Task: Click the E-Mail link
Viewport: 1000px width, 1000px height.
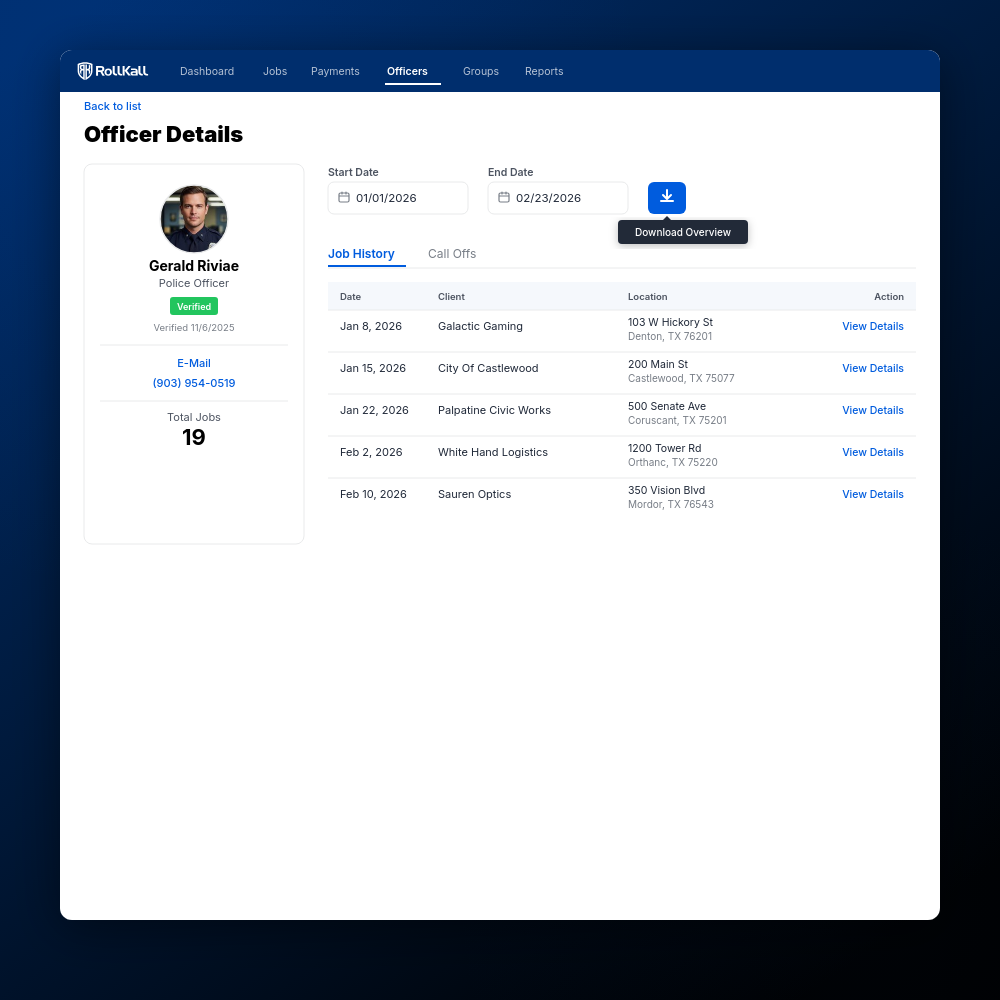Action: pos(194,363)
